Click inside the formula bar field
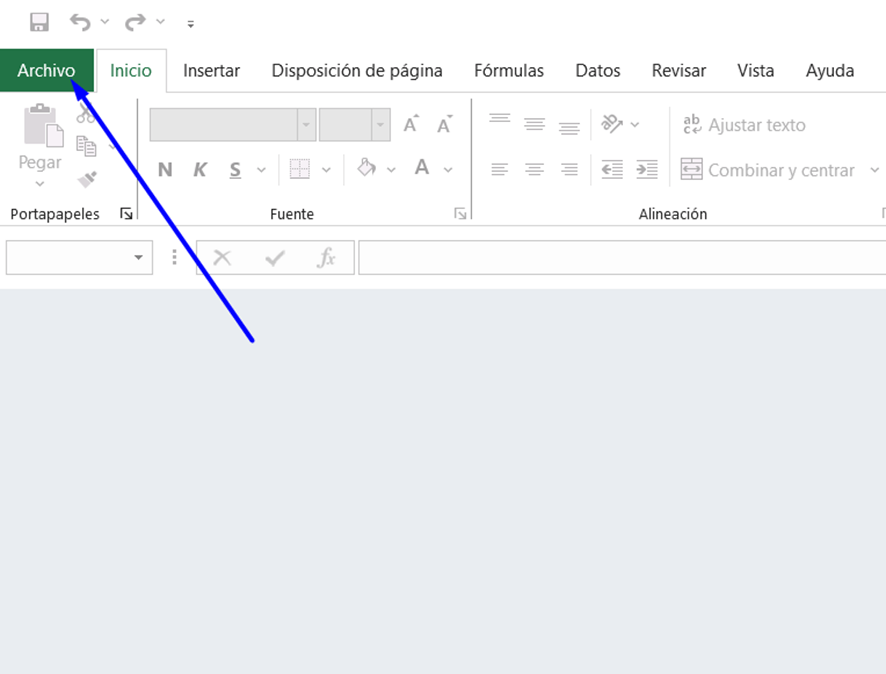 [622, 258]
